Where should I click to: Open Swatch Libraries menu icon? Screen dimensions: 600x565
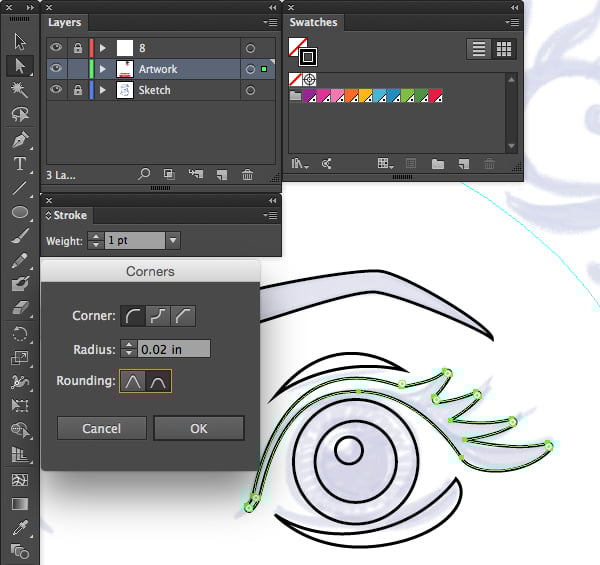click(300, 164)
